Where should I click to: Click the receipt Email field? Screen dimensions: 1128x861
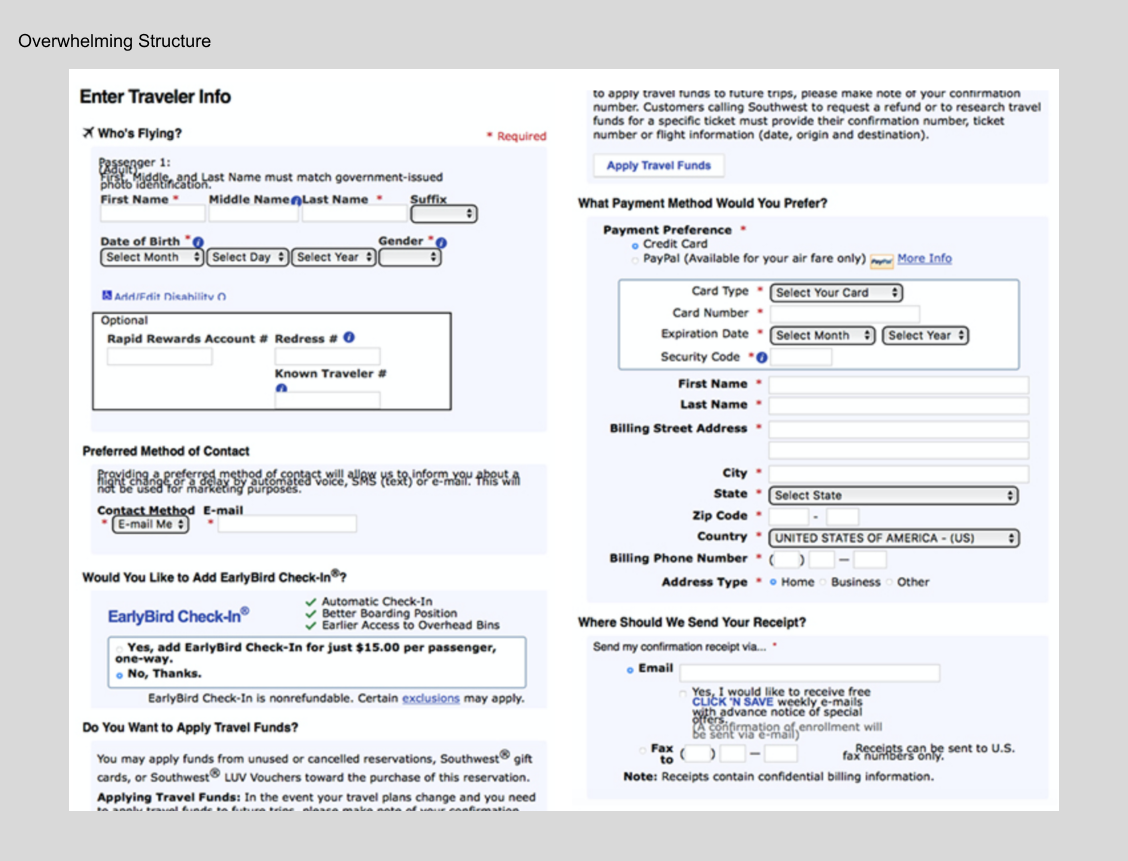809,673
